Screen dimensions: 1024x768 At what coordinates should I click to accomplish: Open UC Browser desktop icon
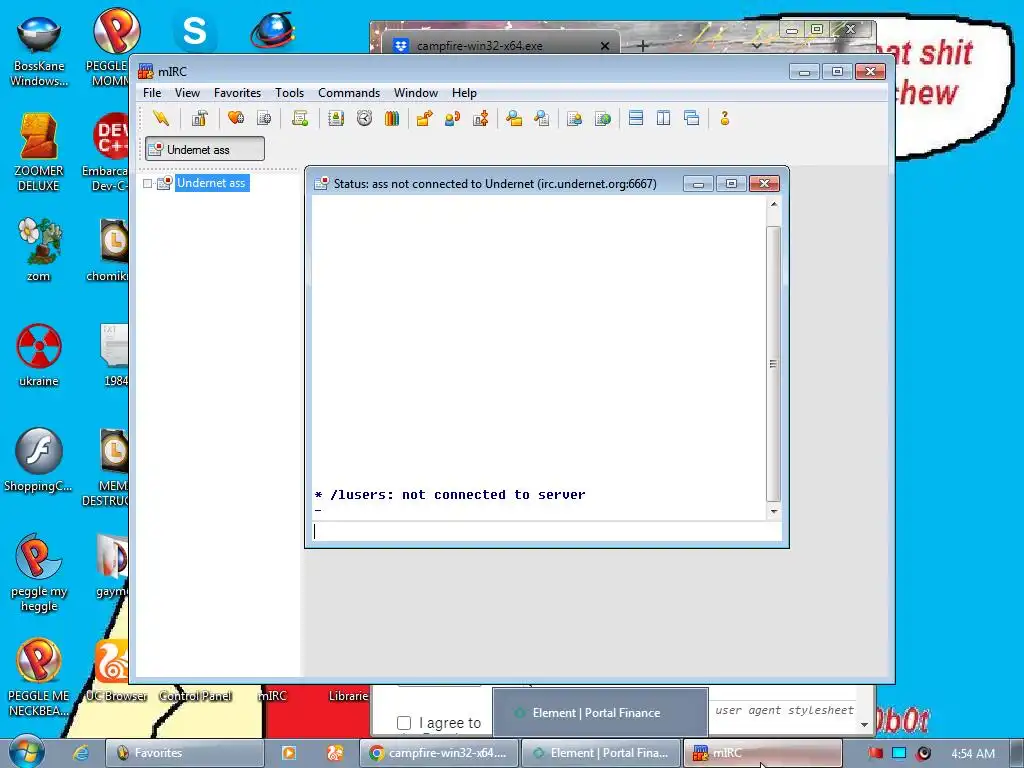coord(115,671)
